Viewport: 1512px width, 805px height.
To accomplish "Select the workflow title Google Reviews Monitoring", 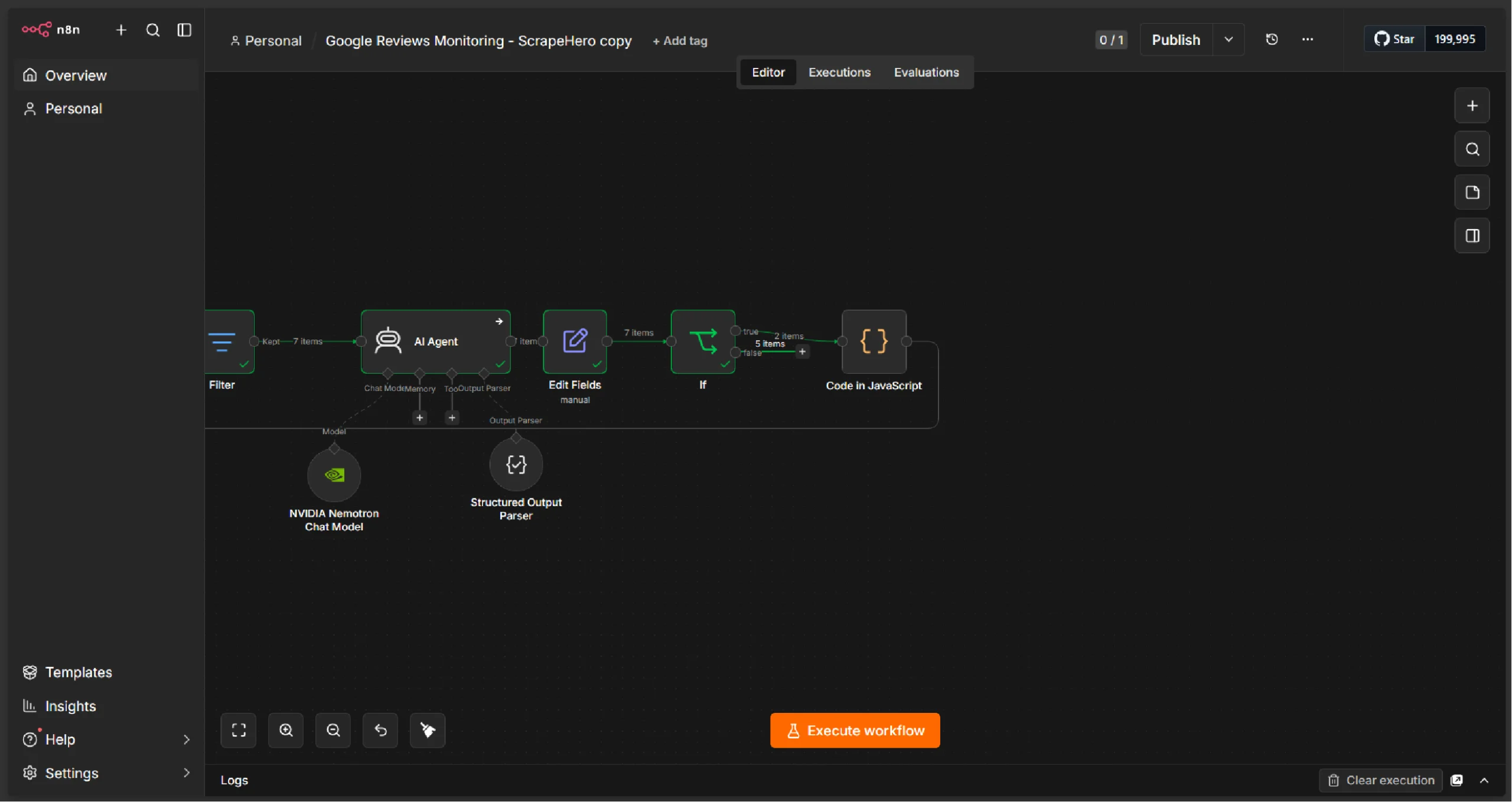I will 478,41.
